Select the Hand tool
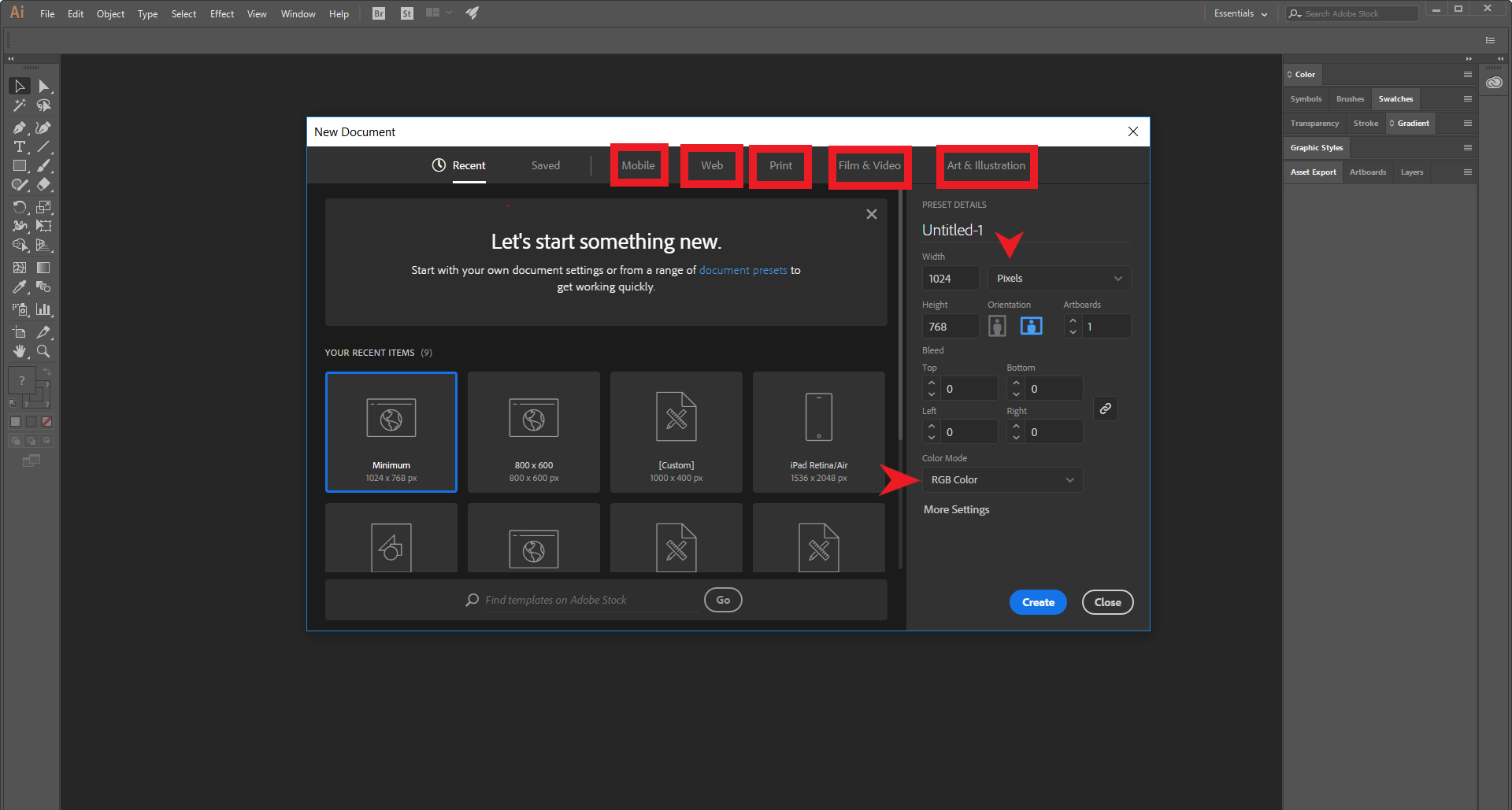The image size is (1512, 810). click(20, 351)
